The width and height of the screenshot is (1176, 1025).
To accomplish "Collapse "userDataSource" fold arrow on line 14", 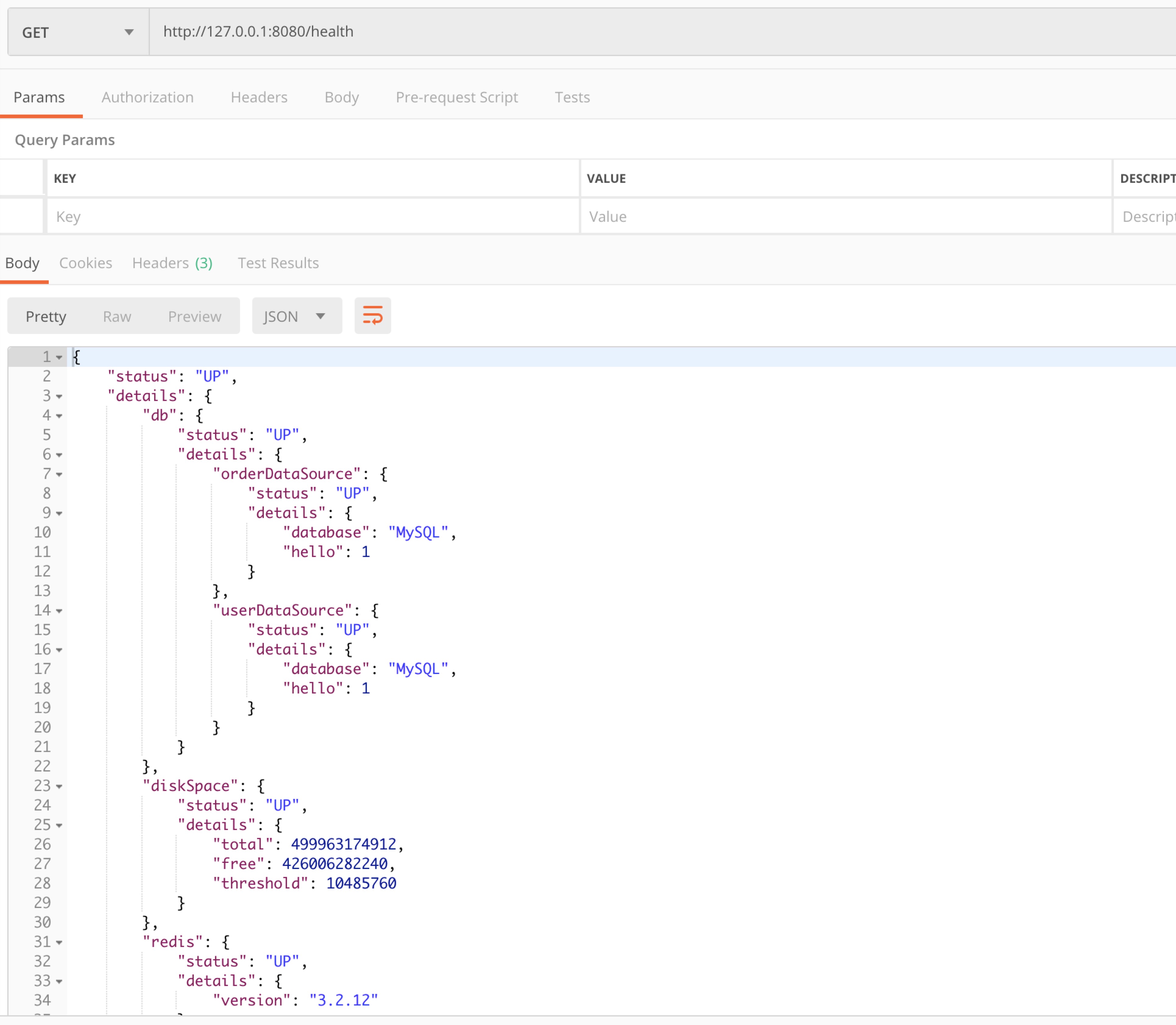I will (59, 611).
